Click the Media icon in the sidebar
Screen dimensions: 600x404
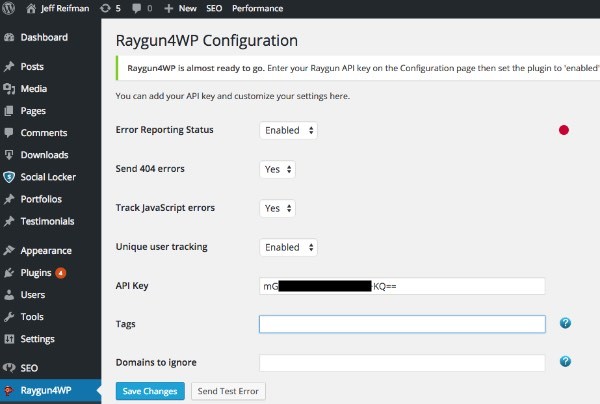9,89
